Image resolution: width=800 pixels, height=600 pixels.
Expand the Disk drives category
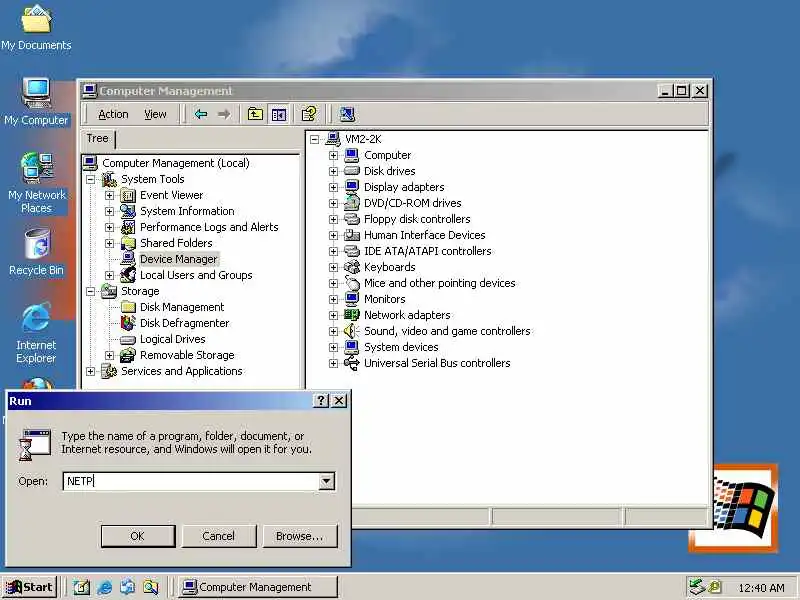point(333,171)
